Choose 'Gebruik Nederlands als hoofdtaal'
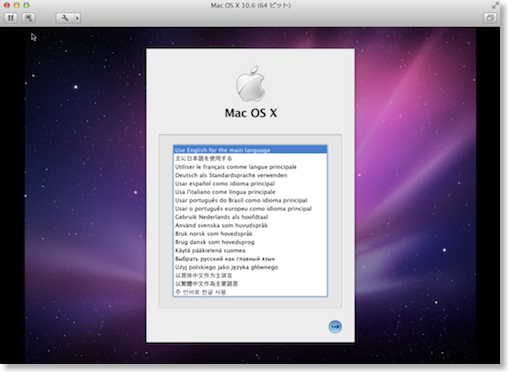Viewport: 508px width, 372px height. [250, 217]
